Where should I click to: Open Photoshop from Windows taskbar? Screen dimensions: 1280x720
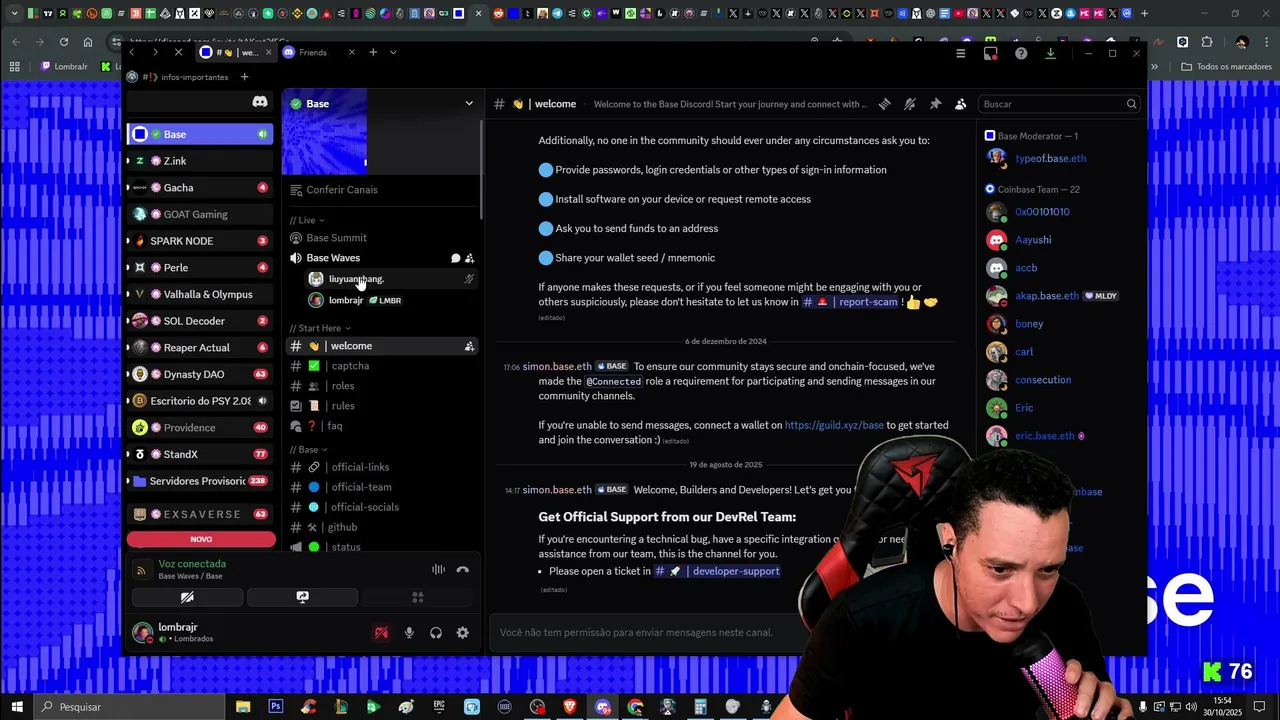point(276,707)
